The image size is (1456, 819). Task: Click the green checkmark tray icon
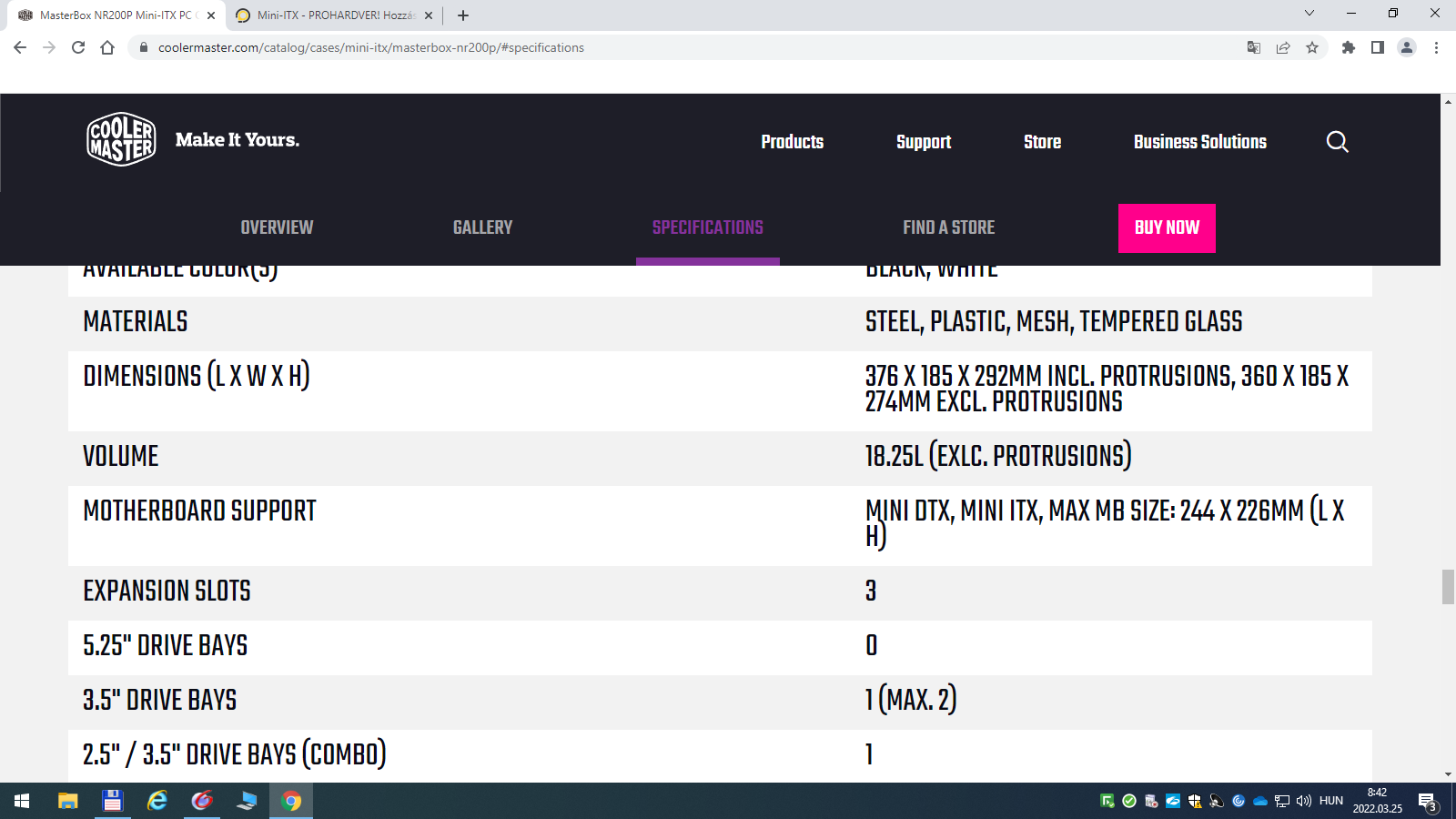tap(1129, 801)
